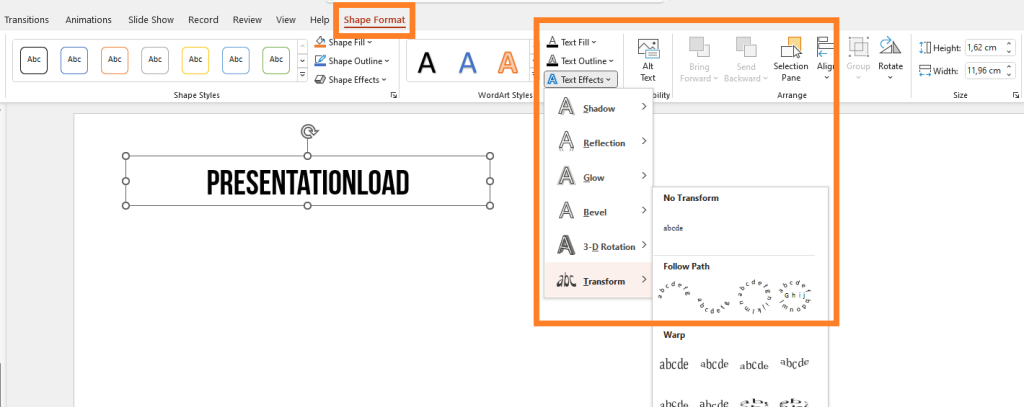1024x407 pixels.
Task: Select the green outlined Abc shape style
Action: (276, 60)
